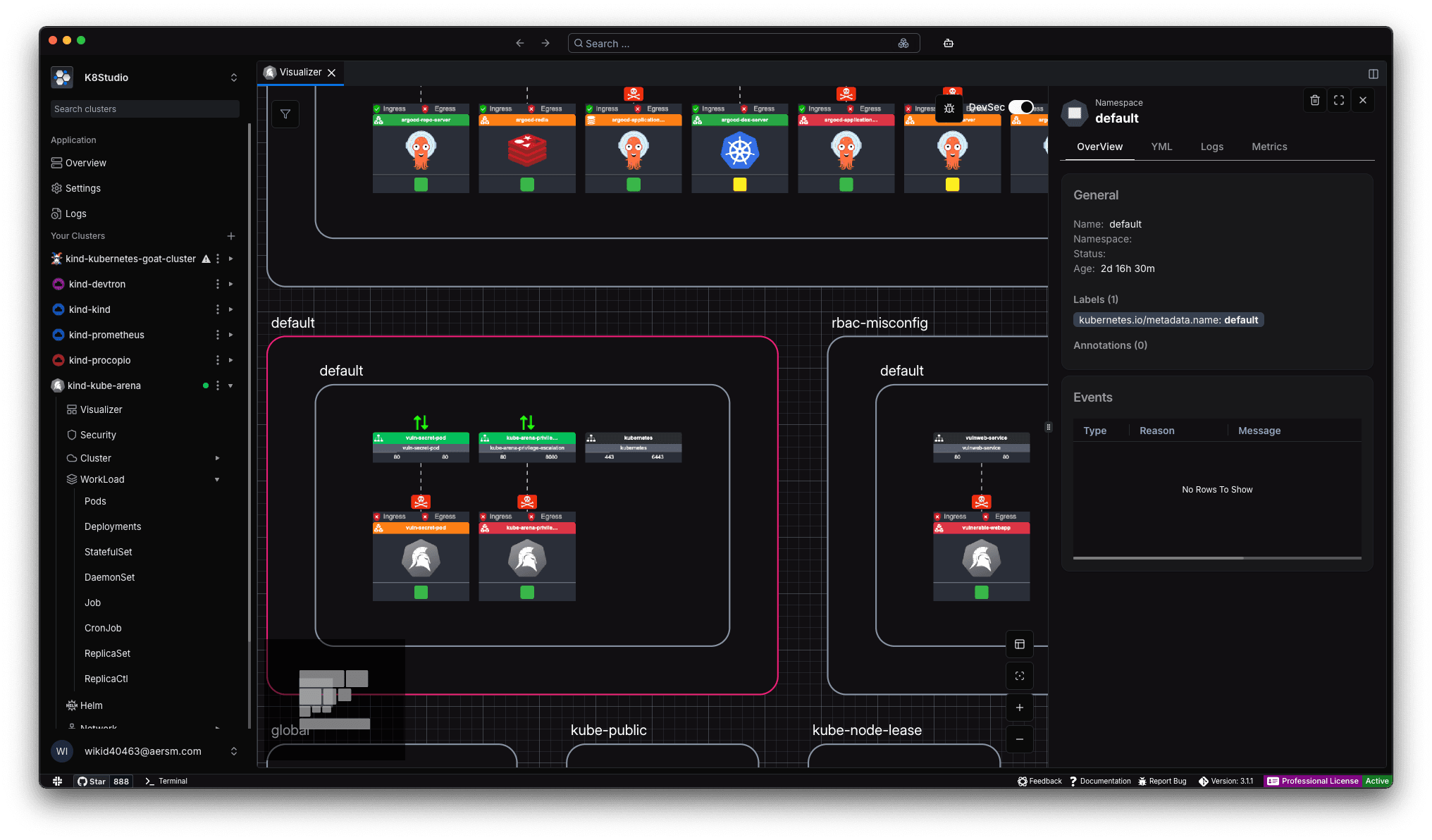Open the user account menu wikid40463@aersm.com
Viewport: 1432px width, 840px height.
[x=145, y=751]
